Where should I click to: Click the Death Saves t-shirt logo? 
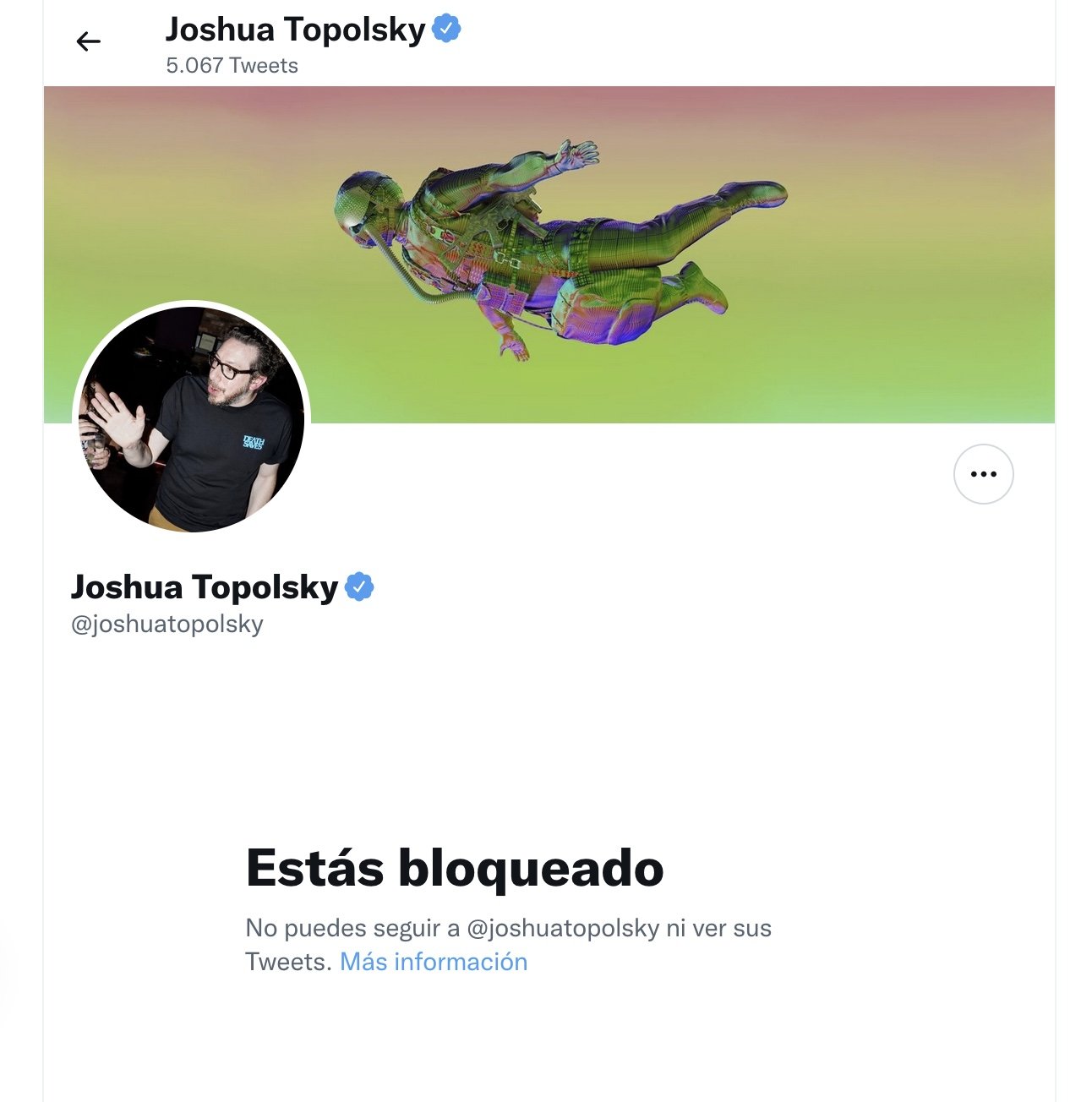(x=253, y=441)
